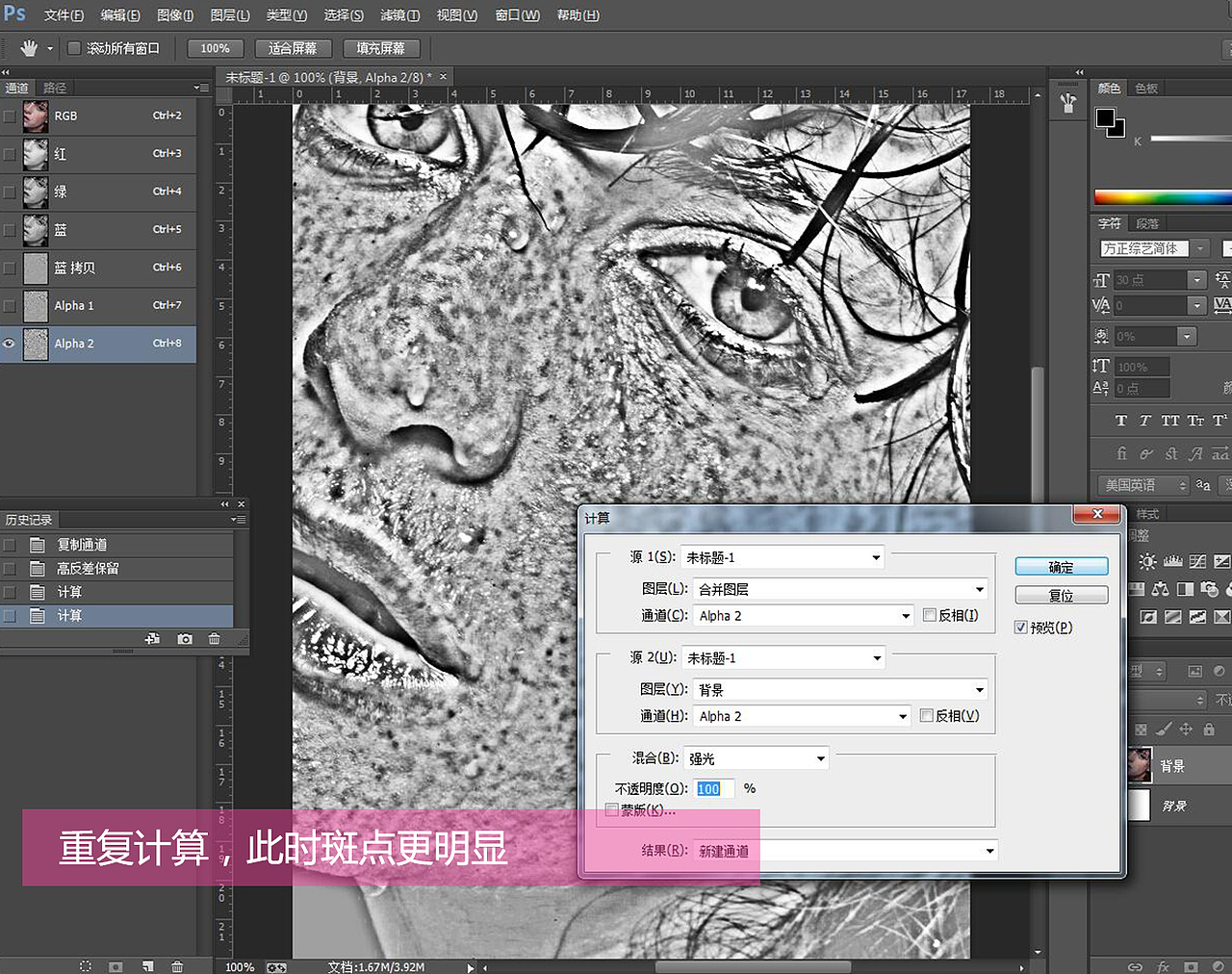The height and width of the screenshot is (974, 1232).
Task: Add Posterize adjustment icon
Action: point(1173,617)
